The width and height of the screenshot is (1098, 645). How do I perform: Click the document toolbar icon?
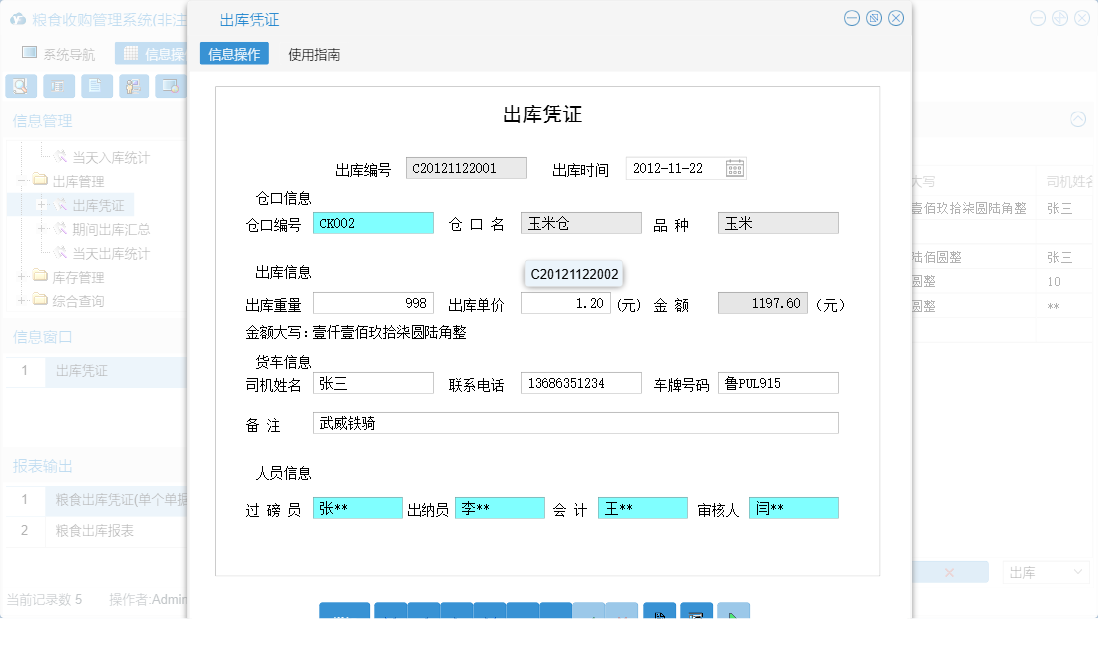[96, 86]
